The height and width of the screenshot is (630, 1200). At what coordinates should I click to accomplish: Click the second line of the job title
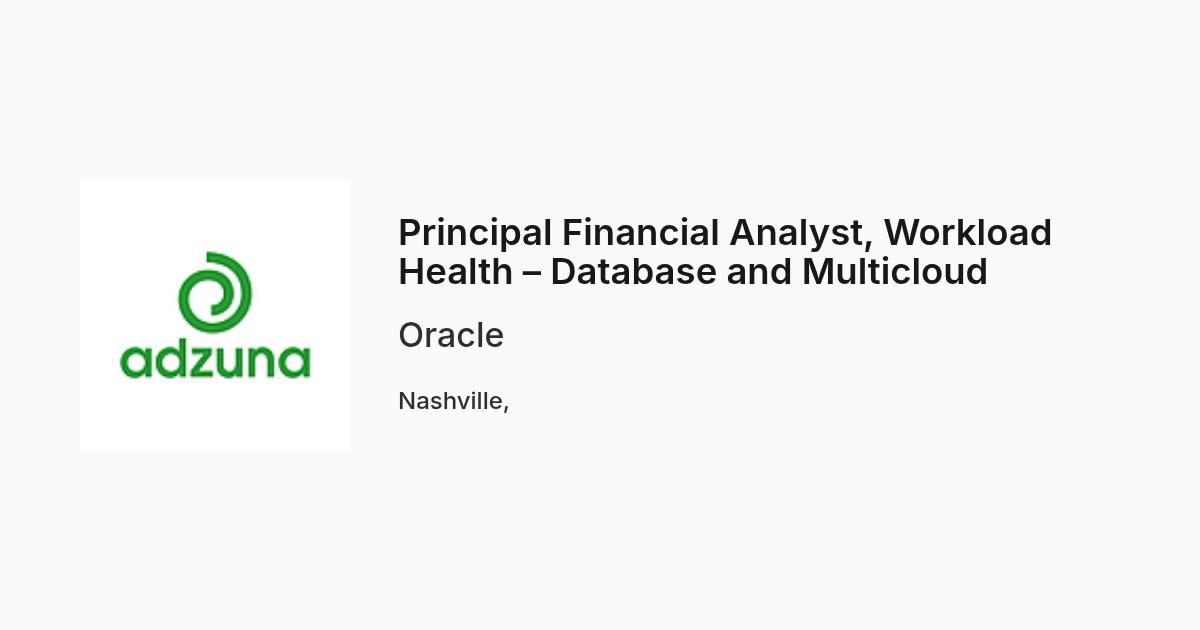[693, 272]
